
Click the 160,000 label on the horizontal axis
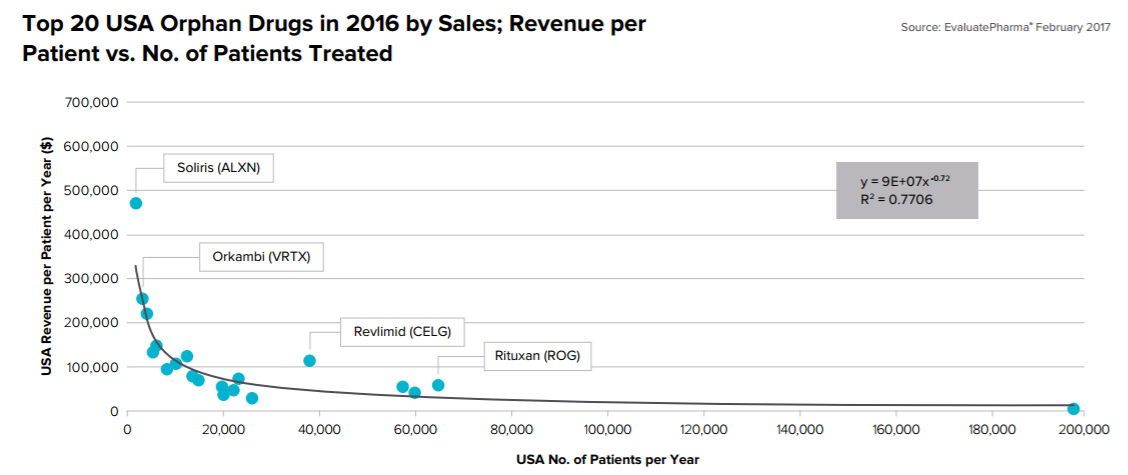(x=896, y=430)
